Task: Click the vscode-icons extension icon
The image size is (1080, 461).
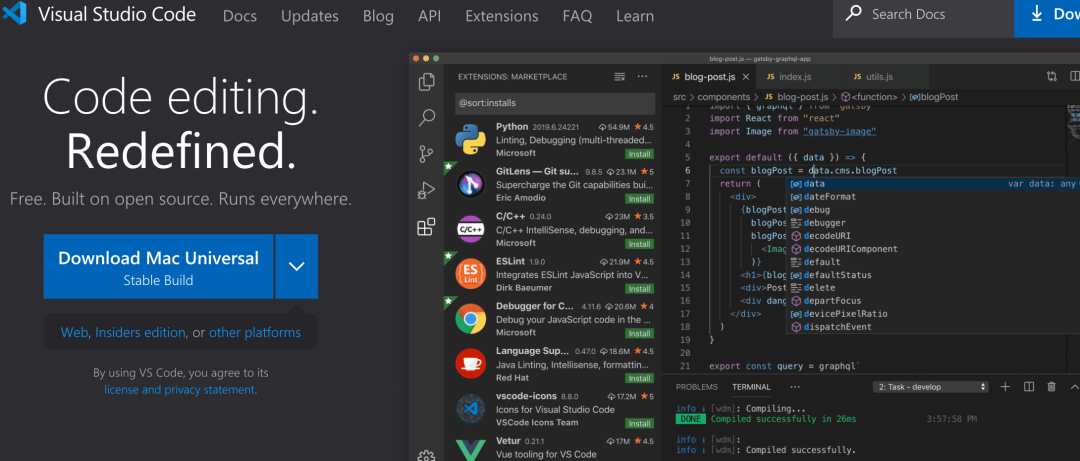Action: [470, 409]
